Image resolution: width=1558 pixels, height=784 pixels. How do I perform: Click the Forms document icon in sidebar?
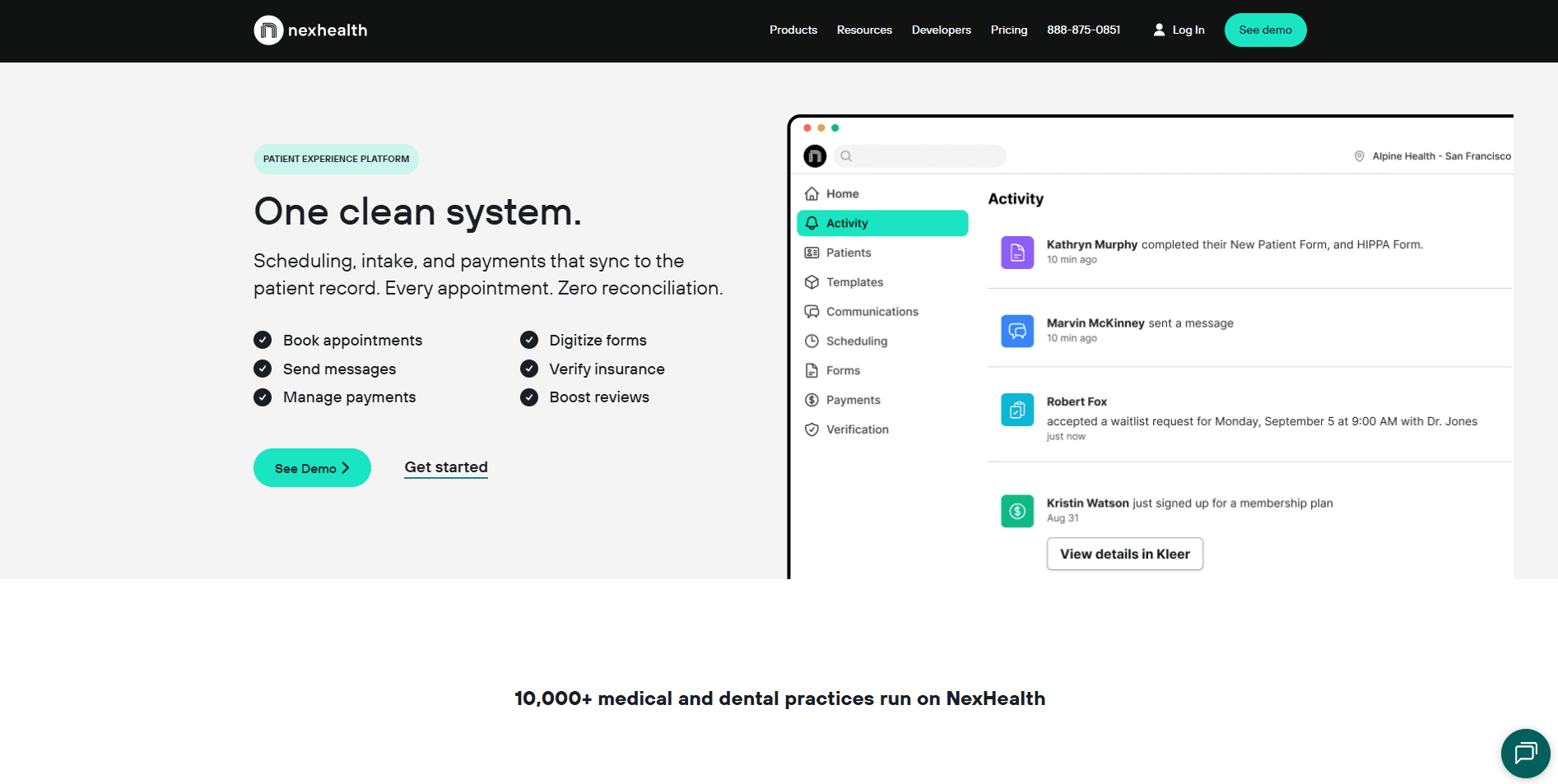coord(812,370)
